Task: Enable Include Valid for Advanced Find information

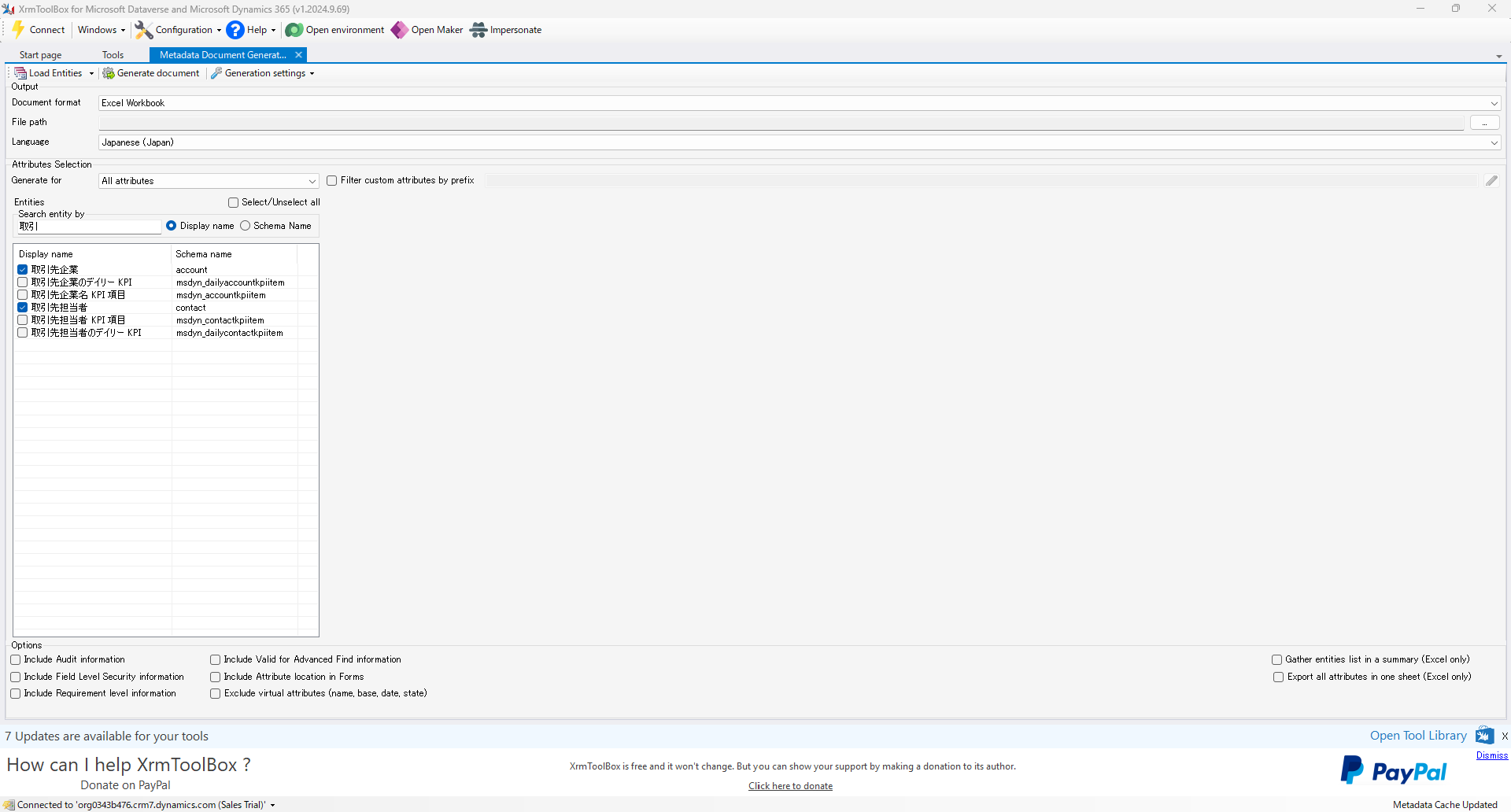Action: (x=216, y=659)
